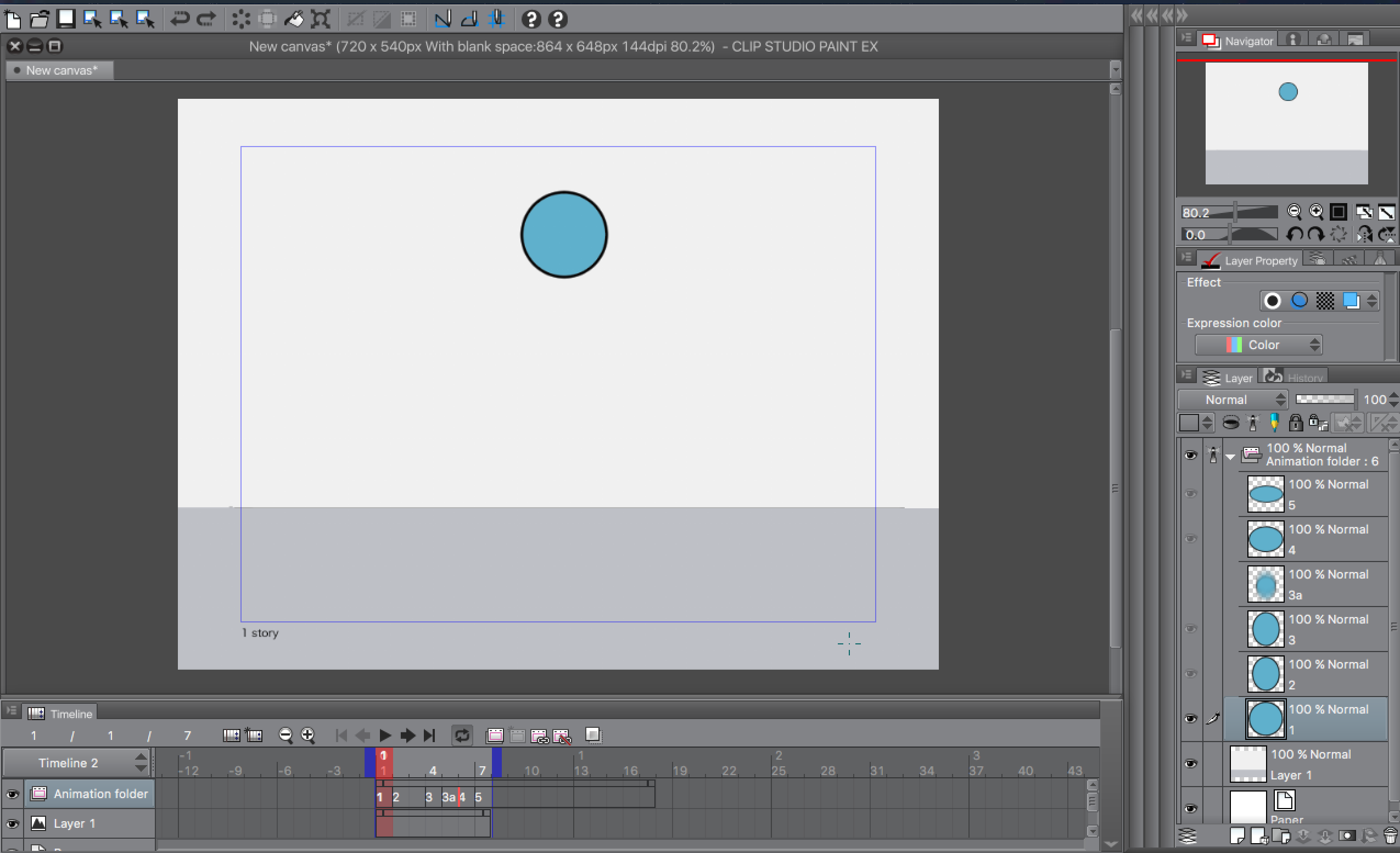
Task: Hide the Animation folder layer visibility
Action: click(1191, 456)
